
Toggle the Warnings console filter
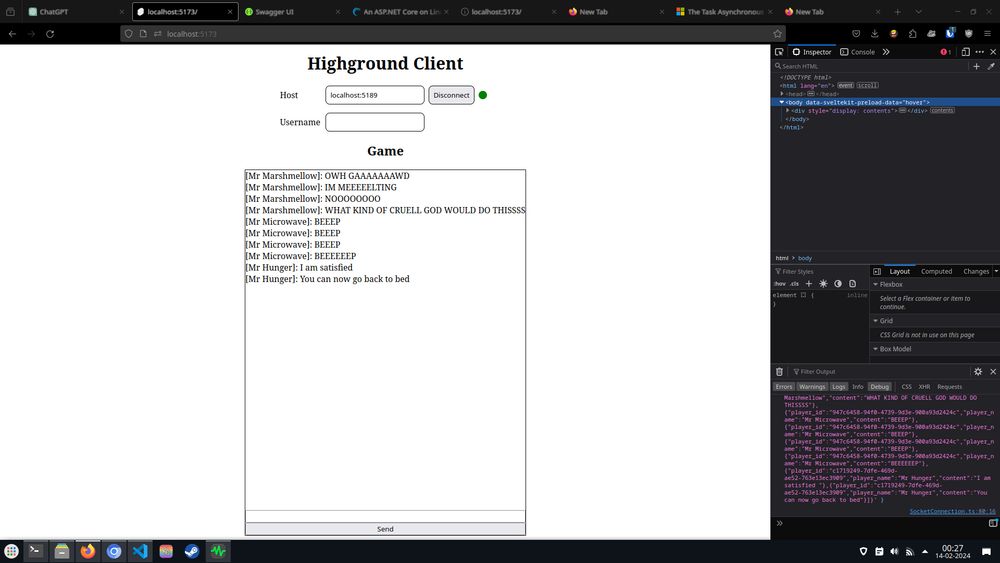[812, 386]
